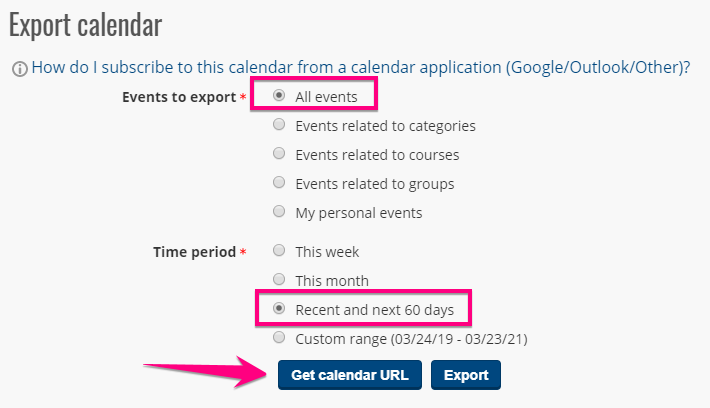This screenshot has width=710, height=408.
Task: Pick Events related to groups option
Action: tap(279, 184)
